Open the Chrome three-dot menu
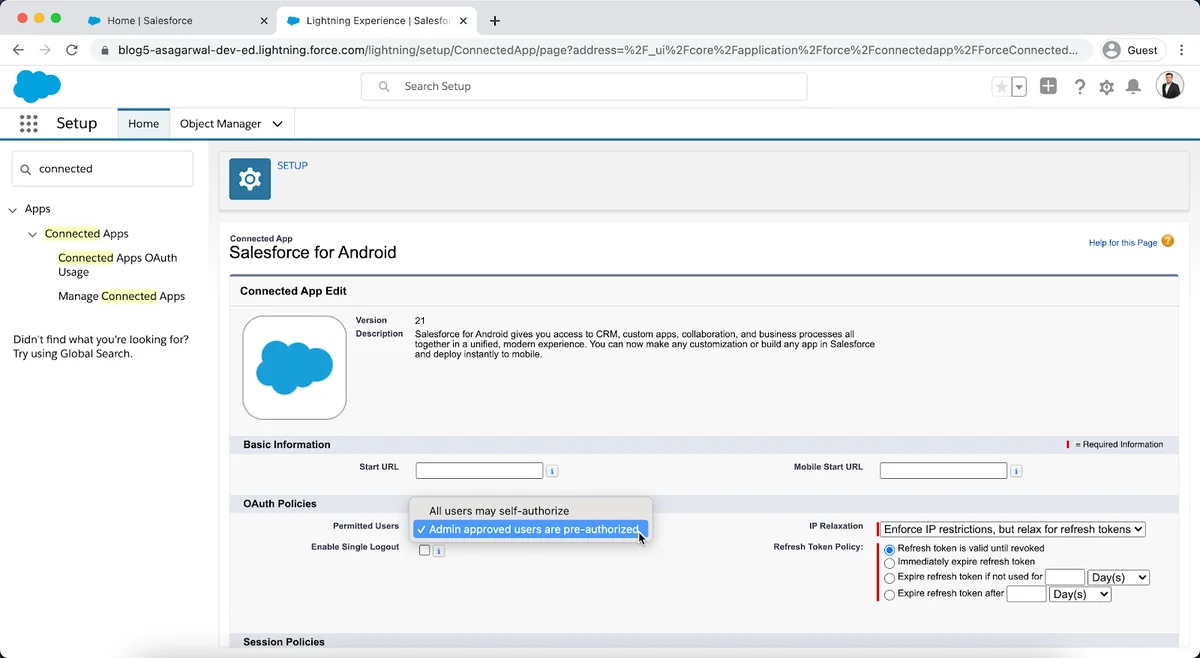1200x658 pixels. pyautogui.click(x=1180, y=50)
